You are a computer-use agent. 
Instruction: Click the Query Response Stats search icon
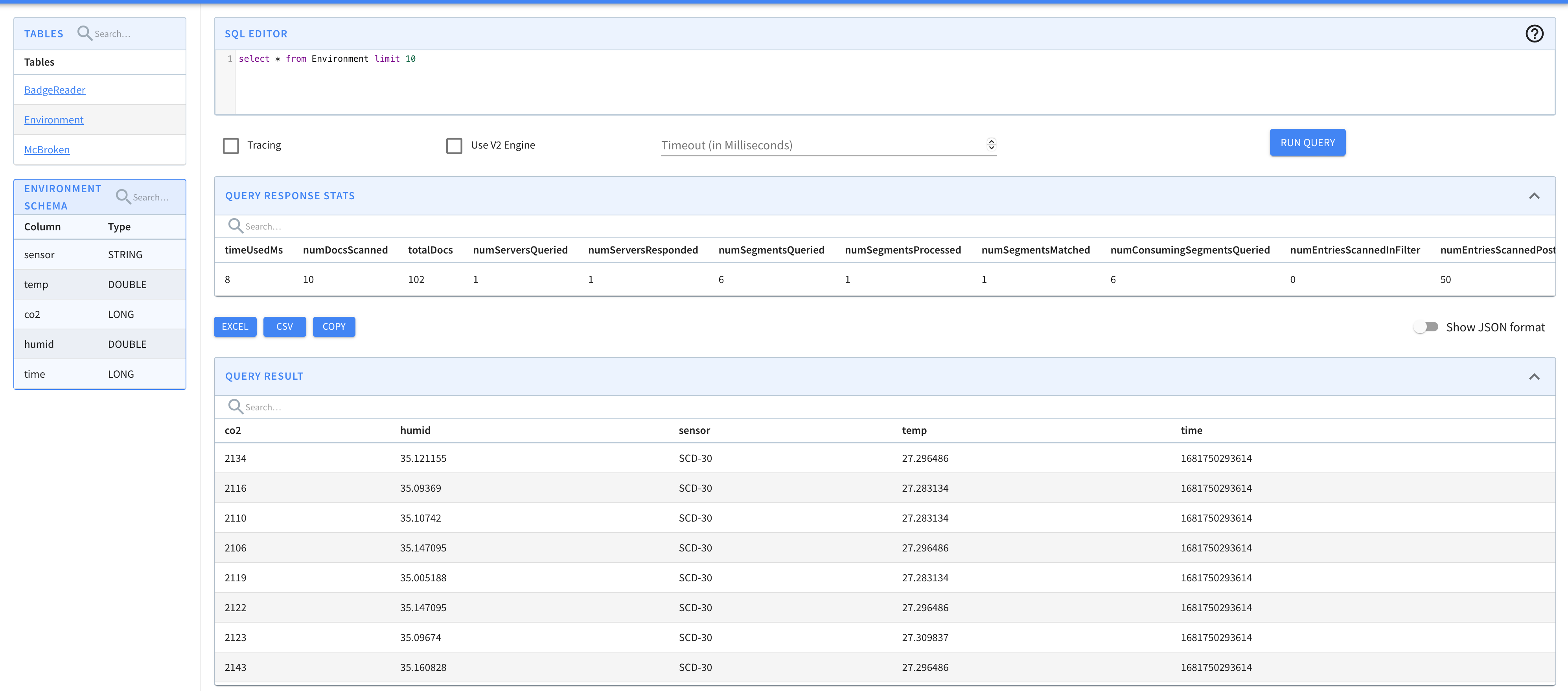pos(235,226)
